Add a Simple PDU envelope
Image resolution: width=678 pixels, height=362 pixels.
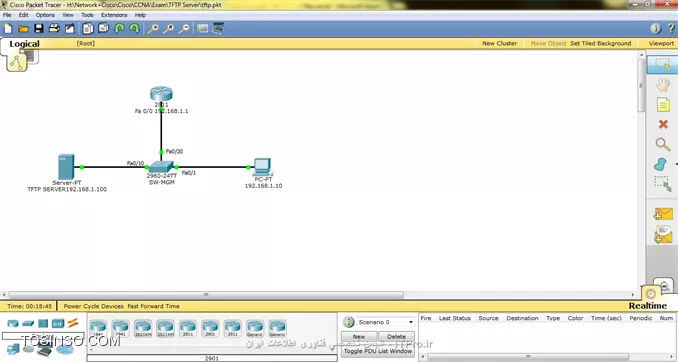click(663, 214)
